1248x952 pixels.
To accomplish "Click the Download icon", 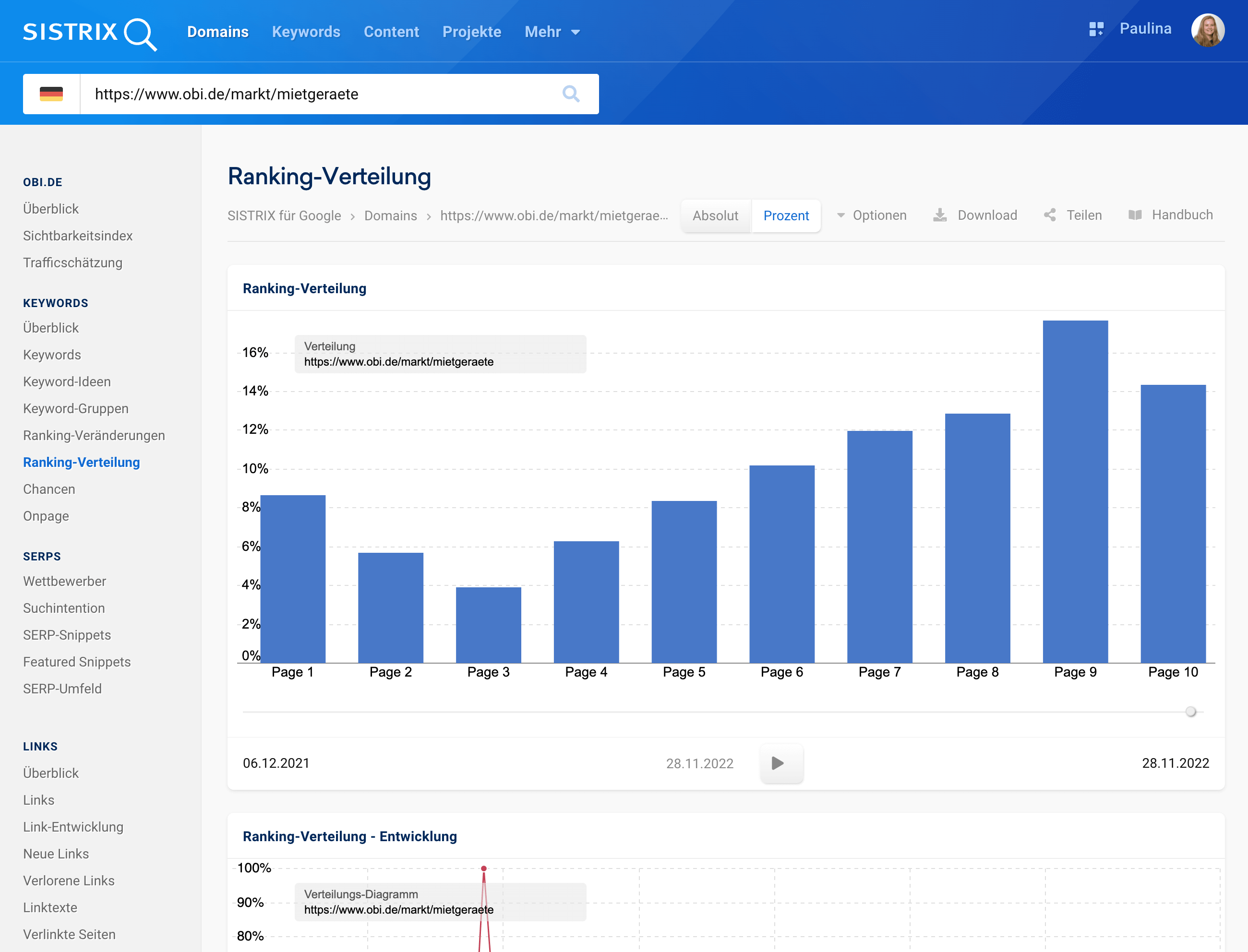I will [940, 215].
